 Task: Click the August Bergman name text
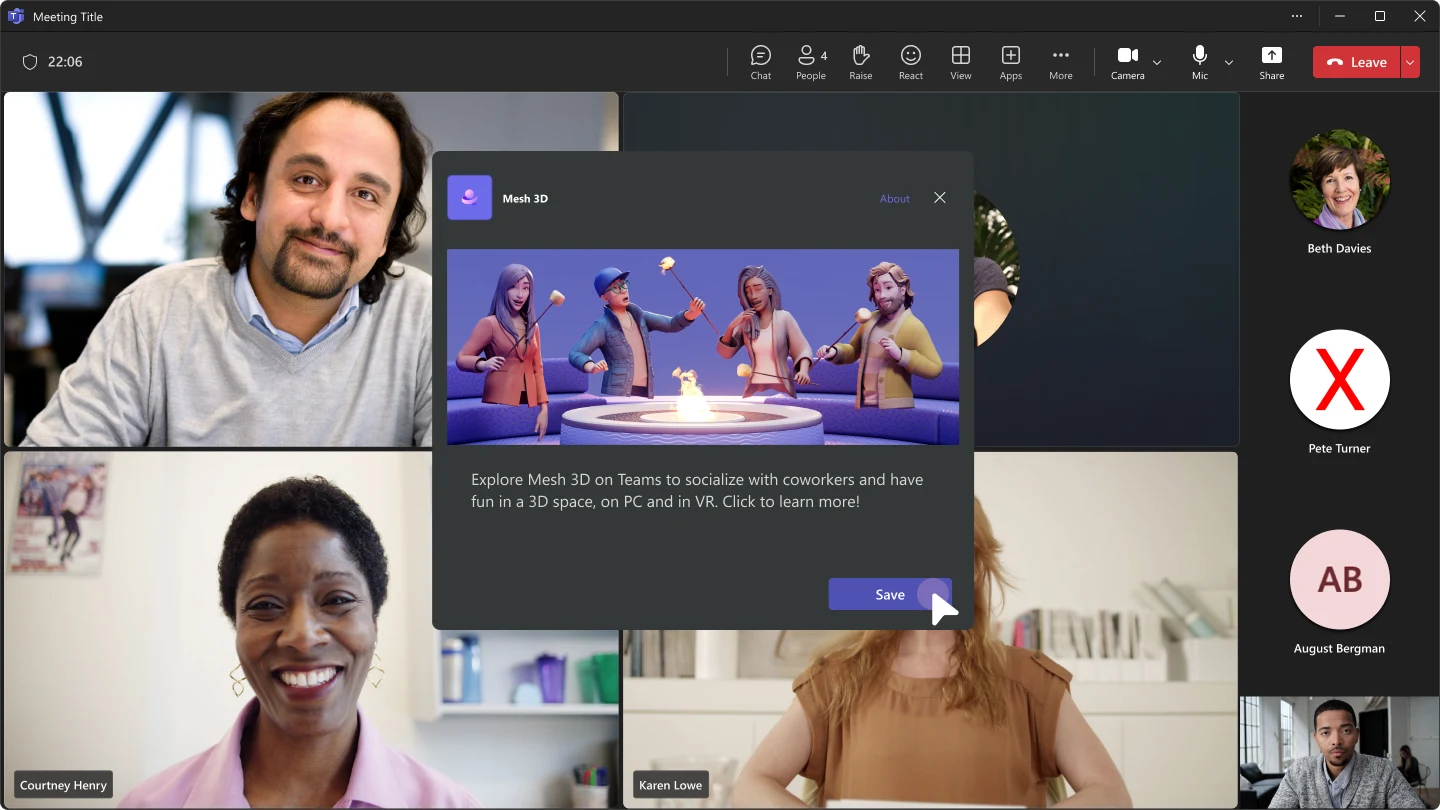(x=1340, y=648)
